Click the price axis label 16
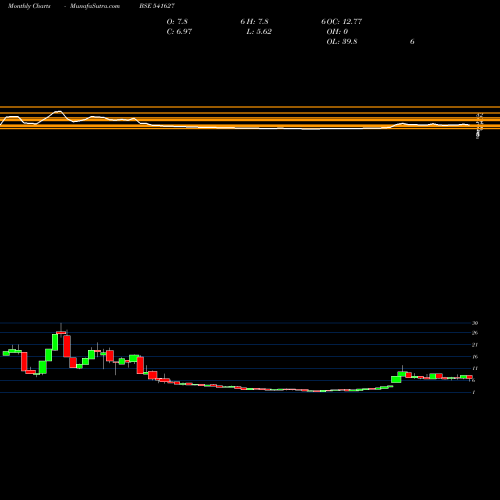The image size is (500, 500). 475,357
